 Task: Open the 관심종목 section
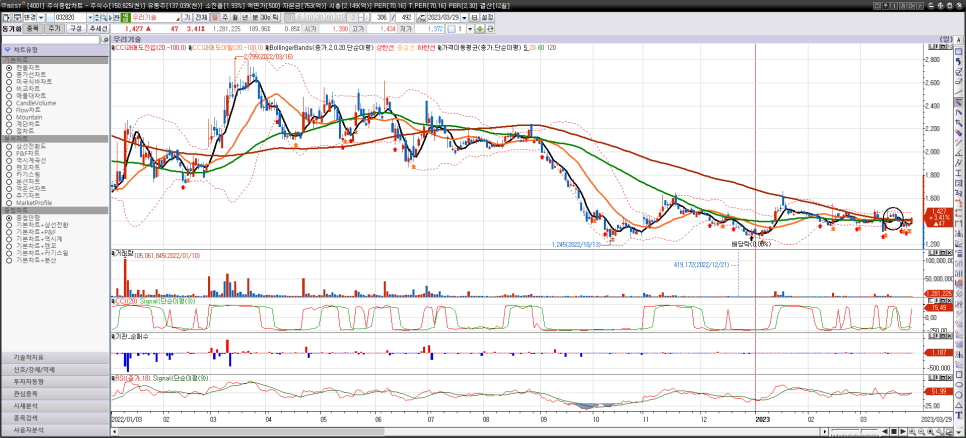pos(55,394)
